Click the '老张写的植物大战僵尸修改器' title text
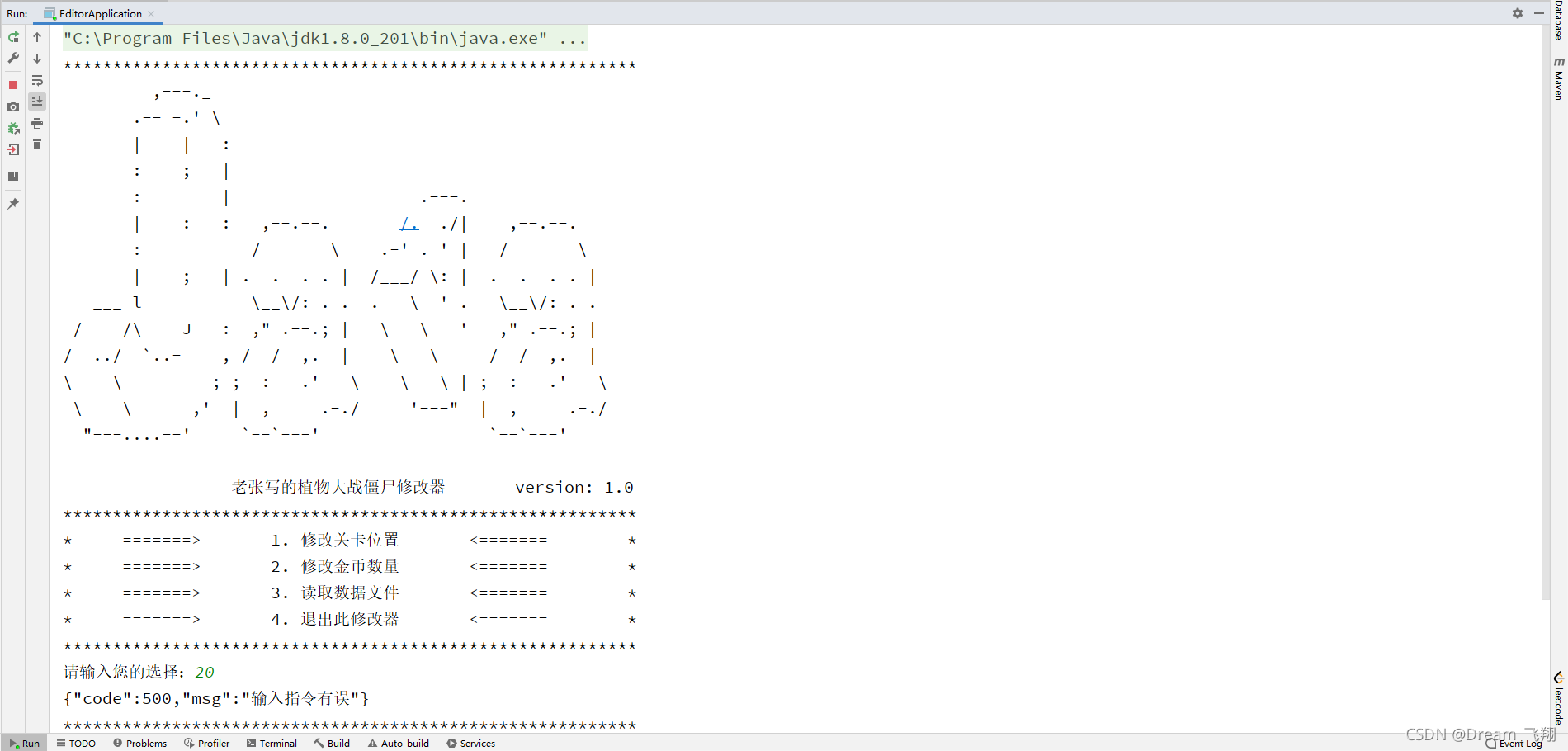The width and height of the screenshot is (1568, 751). pos(338,487)
